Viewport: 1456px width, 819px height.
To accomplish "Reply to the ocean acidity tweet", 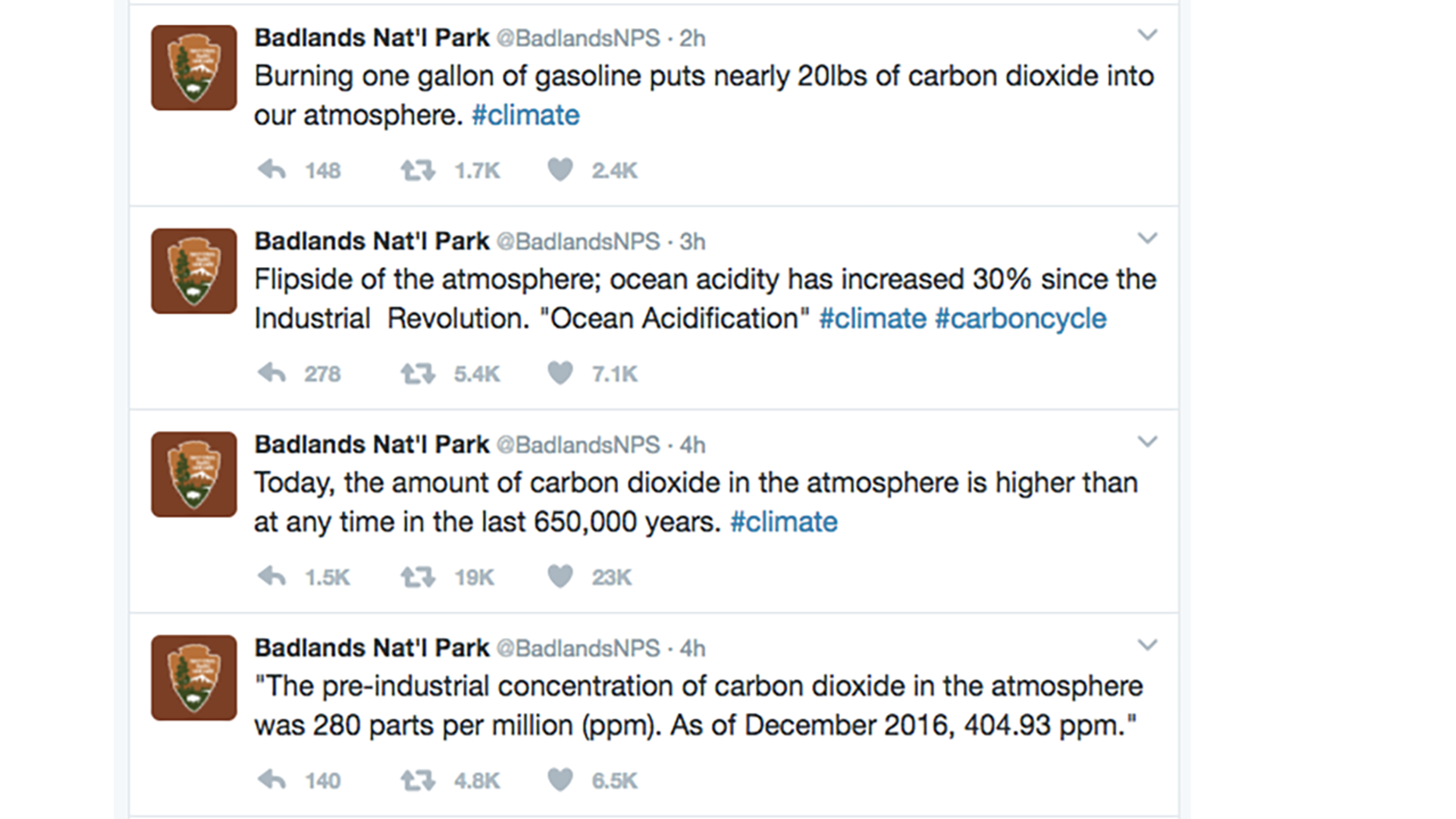I will click(x=272, y=373).
